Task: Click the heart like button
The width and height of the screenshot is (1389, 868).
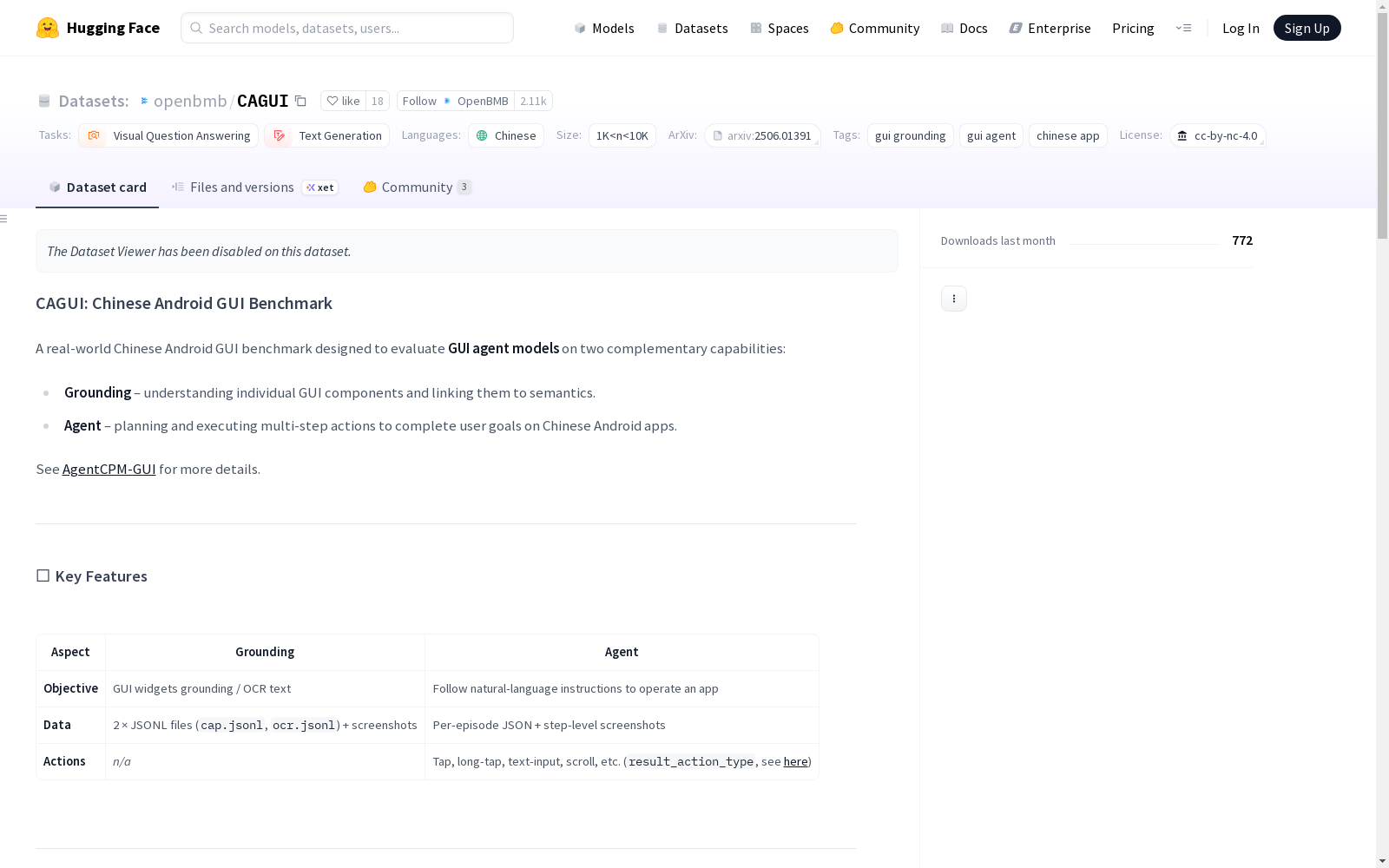Action: point(343,101)
